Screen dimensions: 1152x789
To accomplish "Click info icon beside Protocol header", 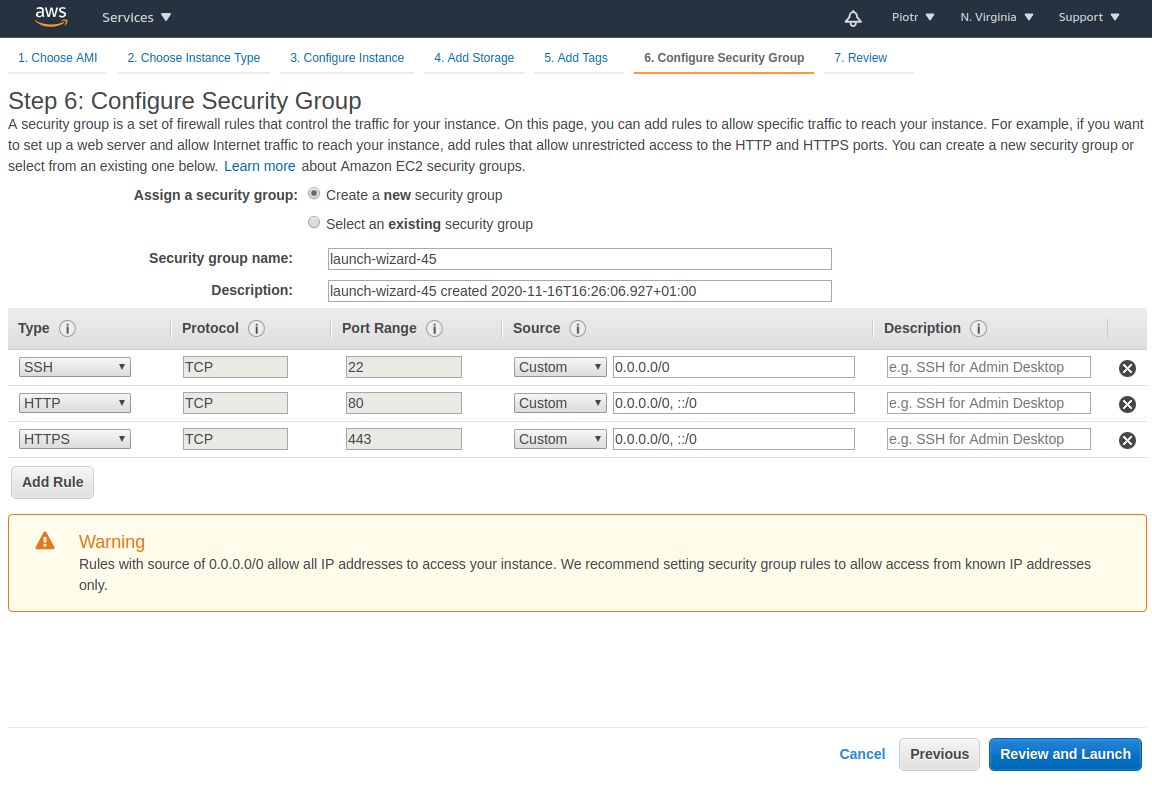I will tap(256, 328).
